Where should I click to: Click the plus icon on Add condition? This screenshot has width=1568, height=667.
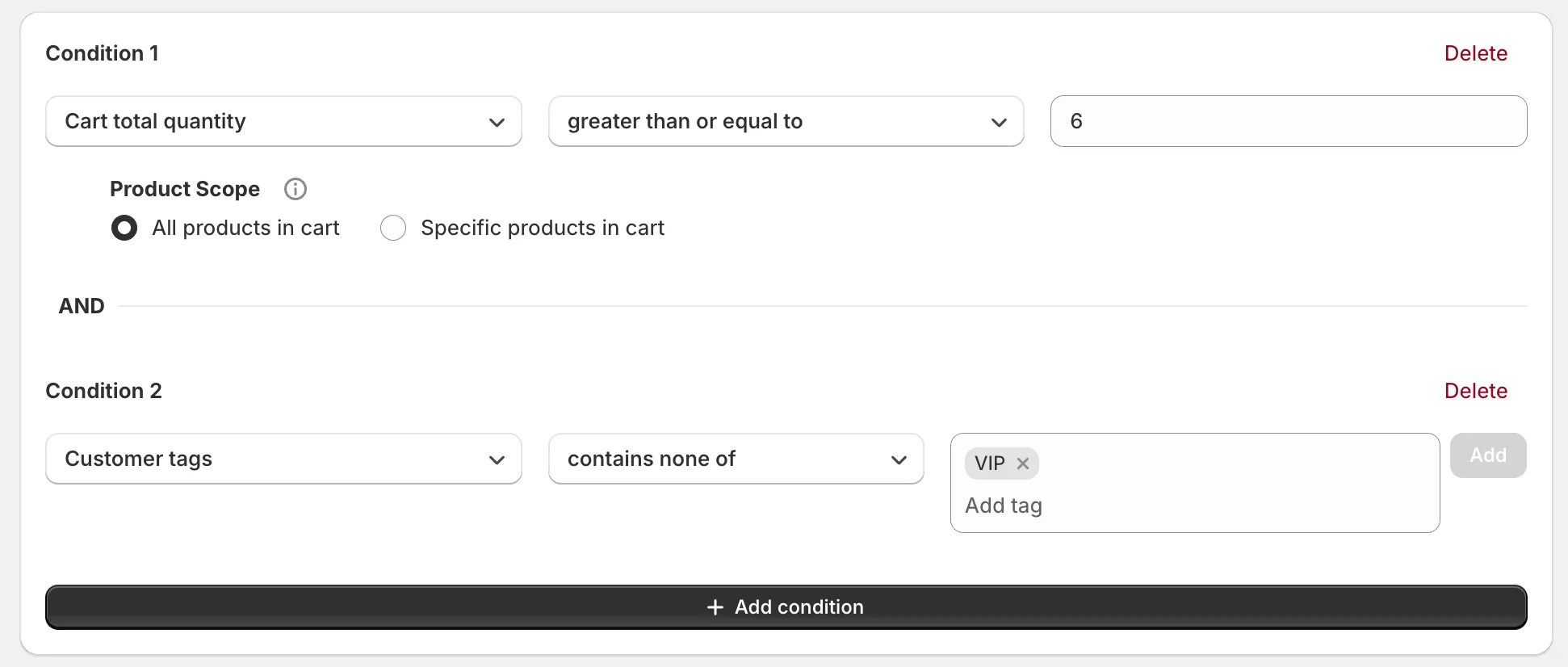click(714, 606)
